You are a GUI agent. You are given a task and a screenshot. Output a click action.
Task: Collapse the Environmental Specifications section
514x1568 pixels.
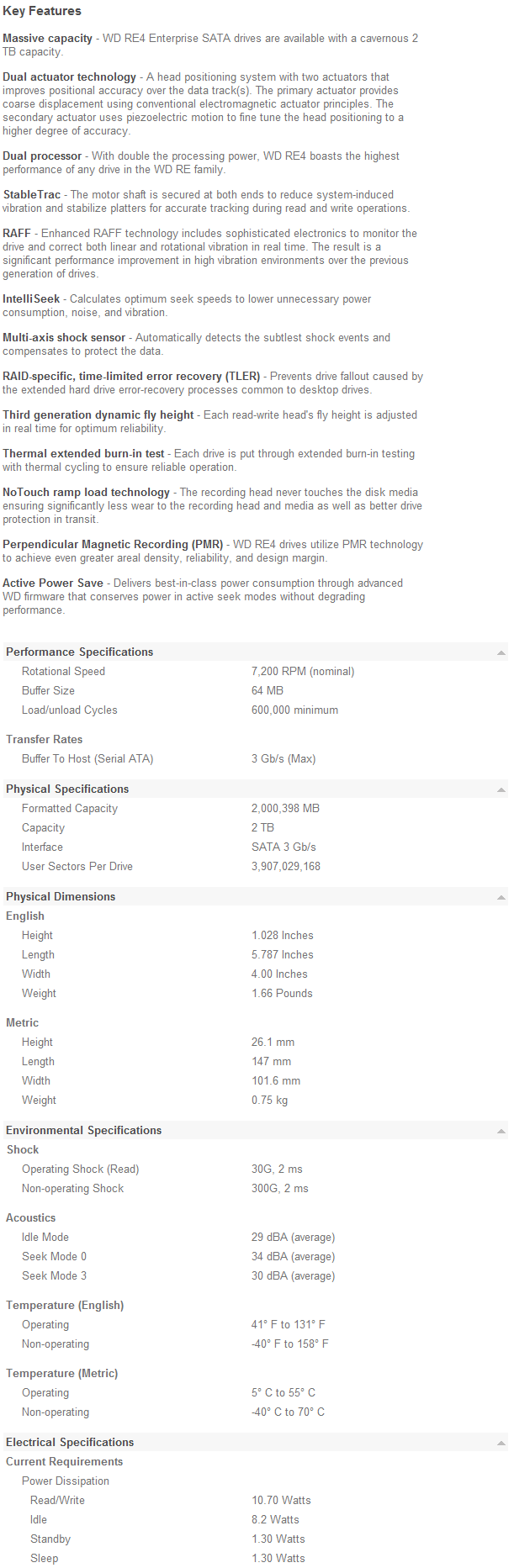501,1130
